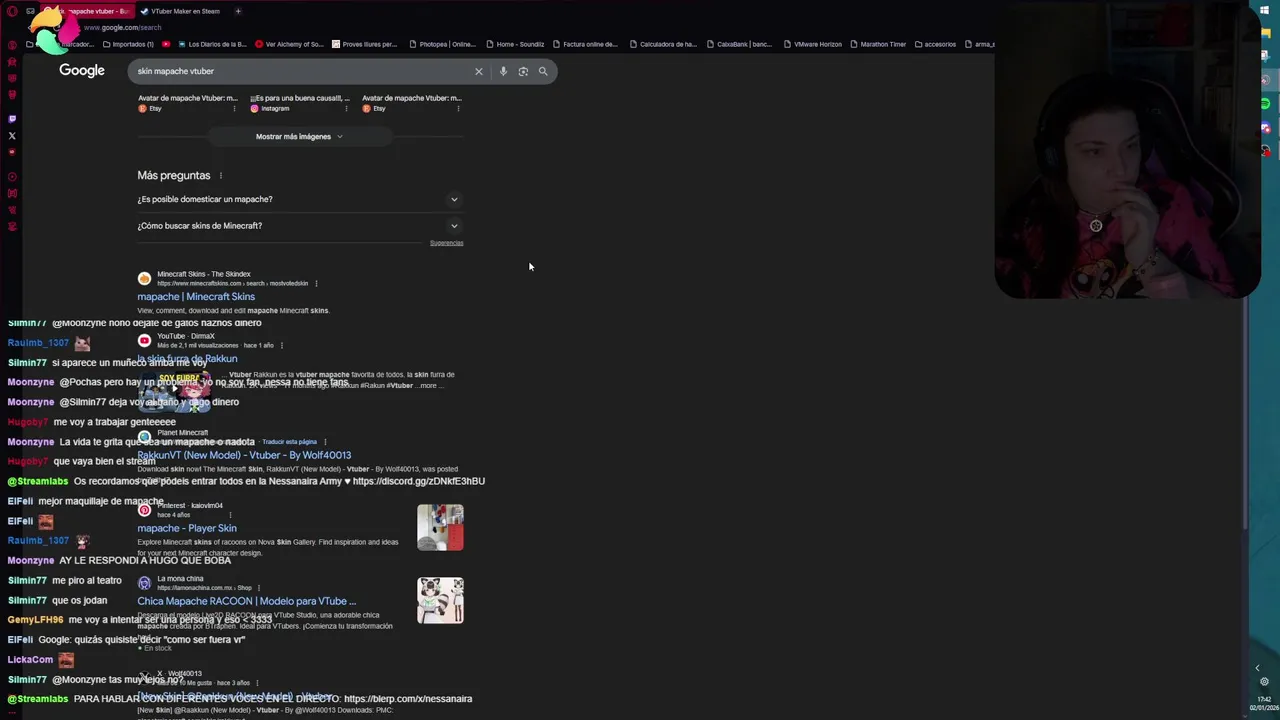The width and height of the screenshot is (1280, 720).
Task: Open the YouTube bookmark icon
Action: pyautogui.click(x=166, y=44)
